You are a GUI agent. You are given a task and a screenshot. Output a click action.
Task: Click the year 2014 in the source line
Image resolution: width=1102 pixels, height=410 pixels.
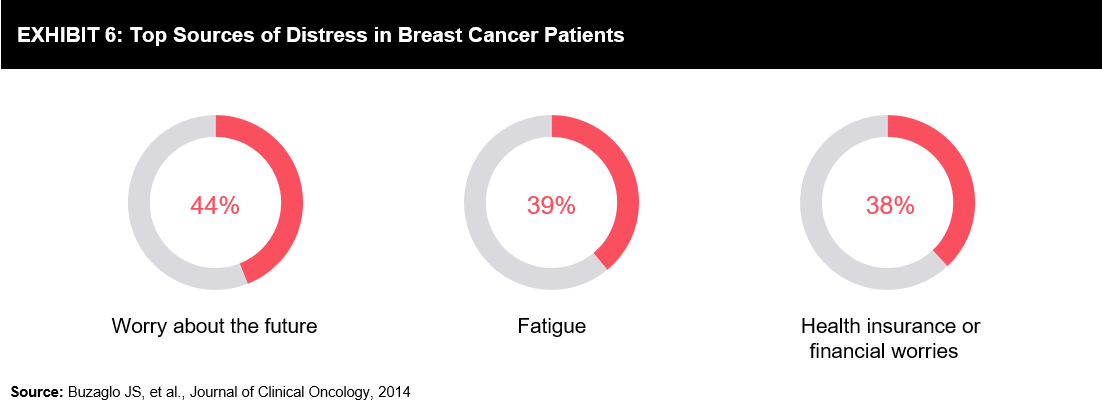click(x=394, y=392)
